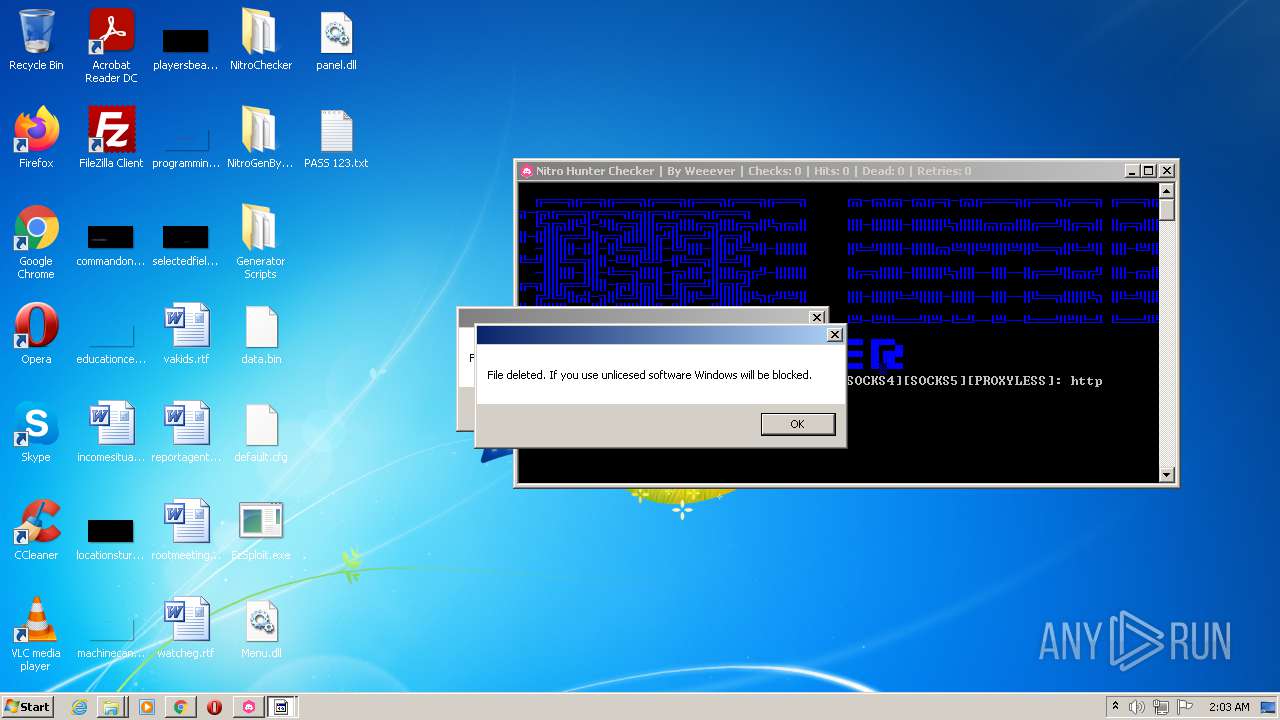
Task: Select the Google Chrome desktop shortcut
Action: 36,242
